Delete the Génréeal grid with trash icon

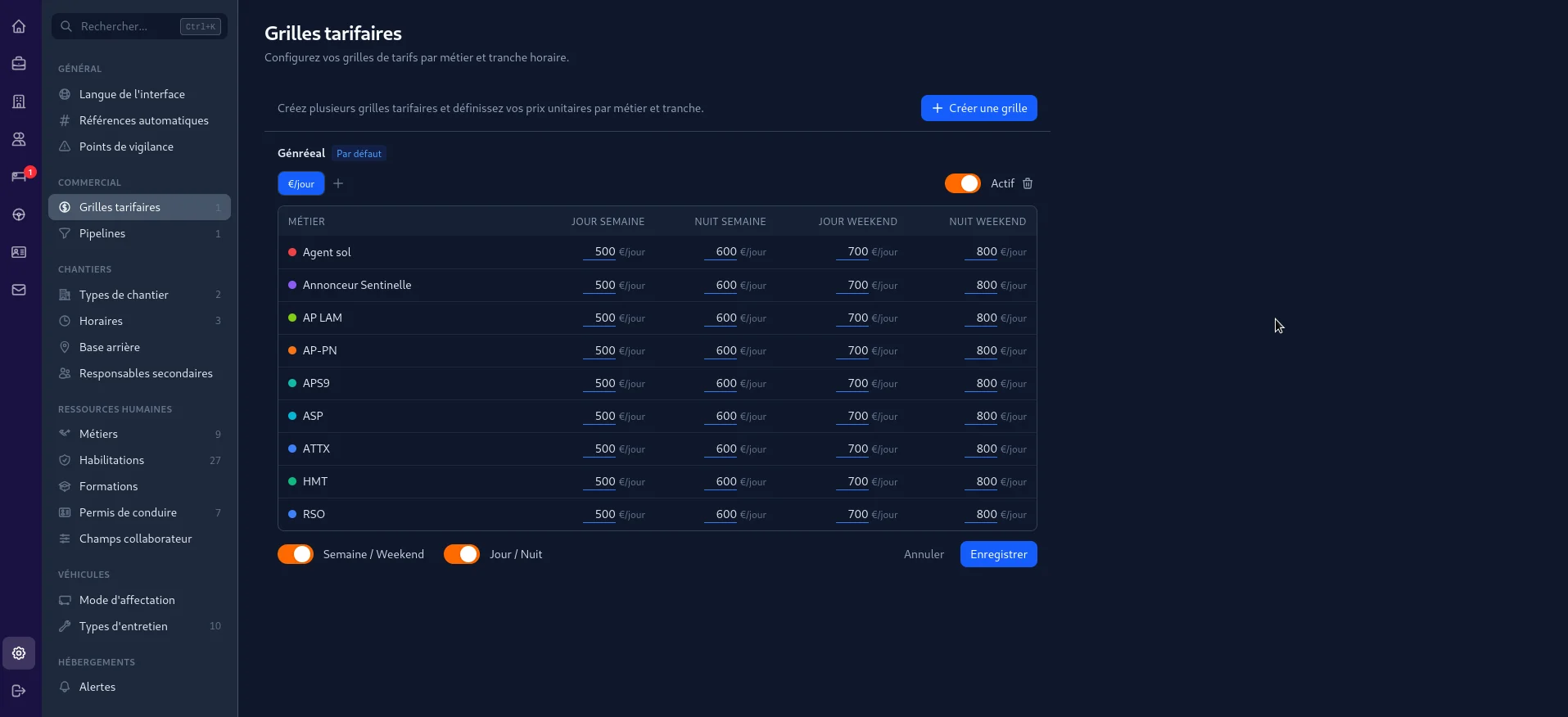(x=1028, y=183)
